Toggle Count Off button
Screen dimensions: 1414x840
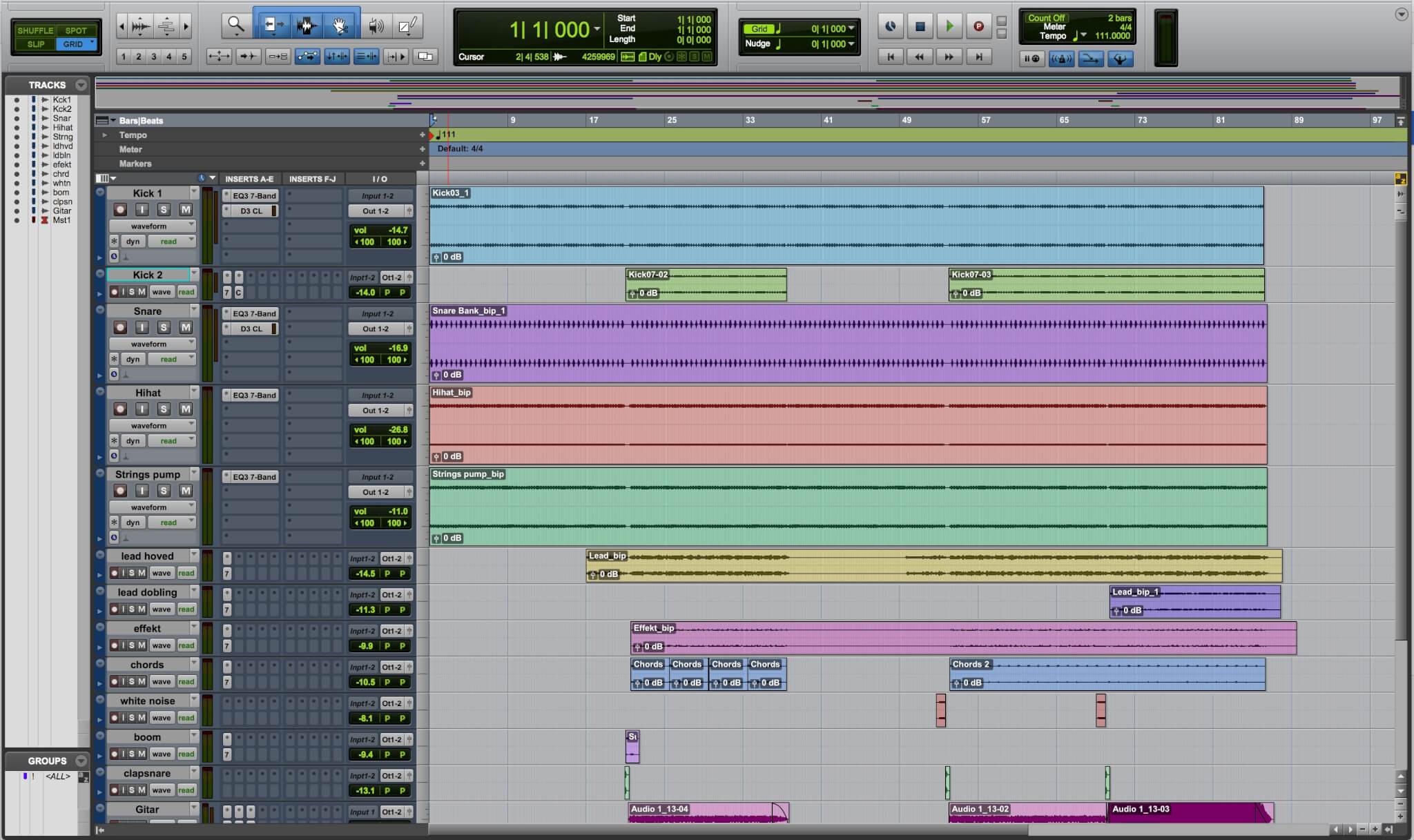pos(1046,18)
